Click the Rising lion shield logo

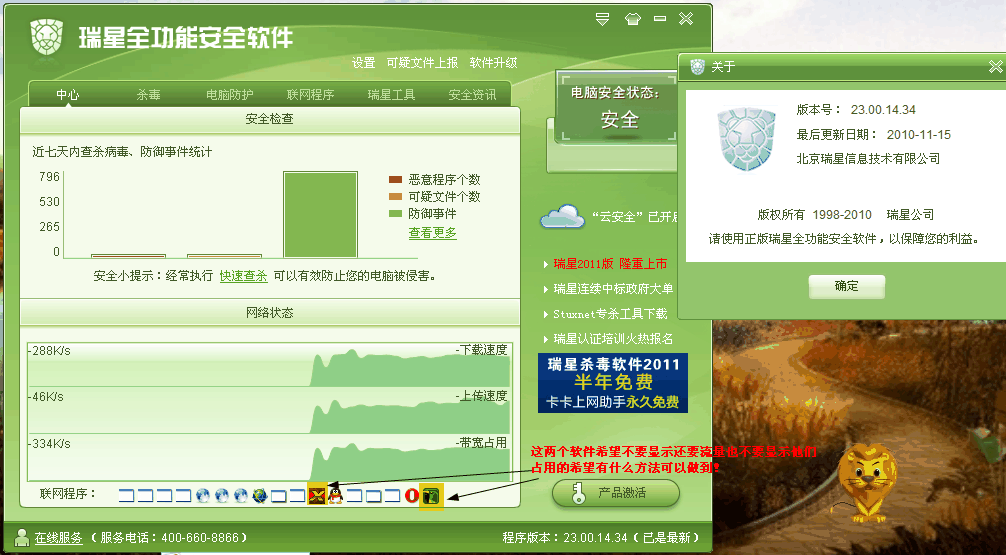pyautogui.click(x=46, y=37)
